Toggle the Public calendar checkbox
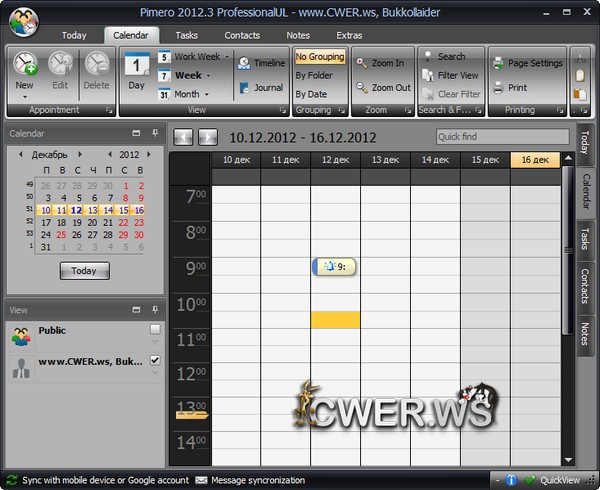600x490 pixels. click(154, 329)
